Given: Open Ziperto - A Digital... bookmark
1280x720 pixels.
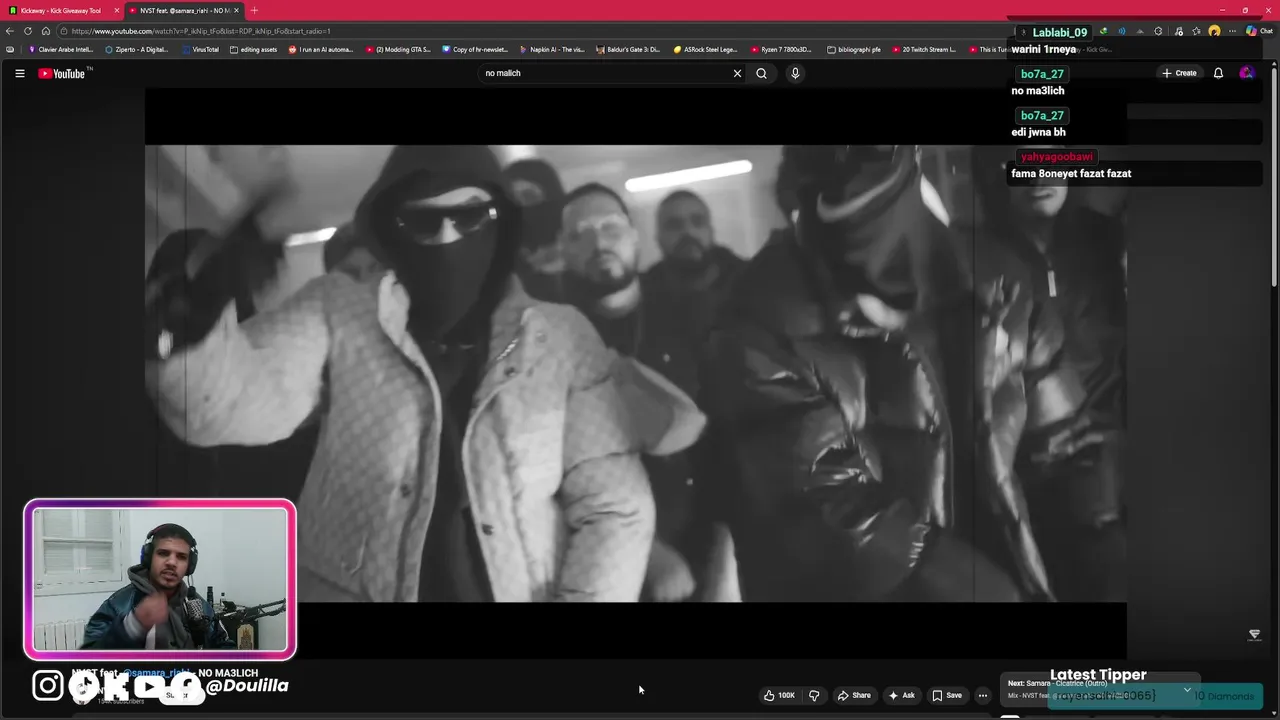Looking at the screenshot, I should (x=137, y=49).
